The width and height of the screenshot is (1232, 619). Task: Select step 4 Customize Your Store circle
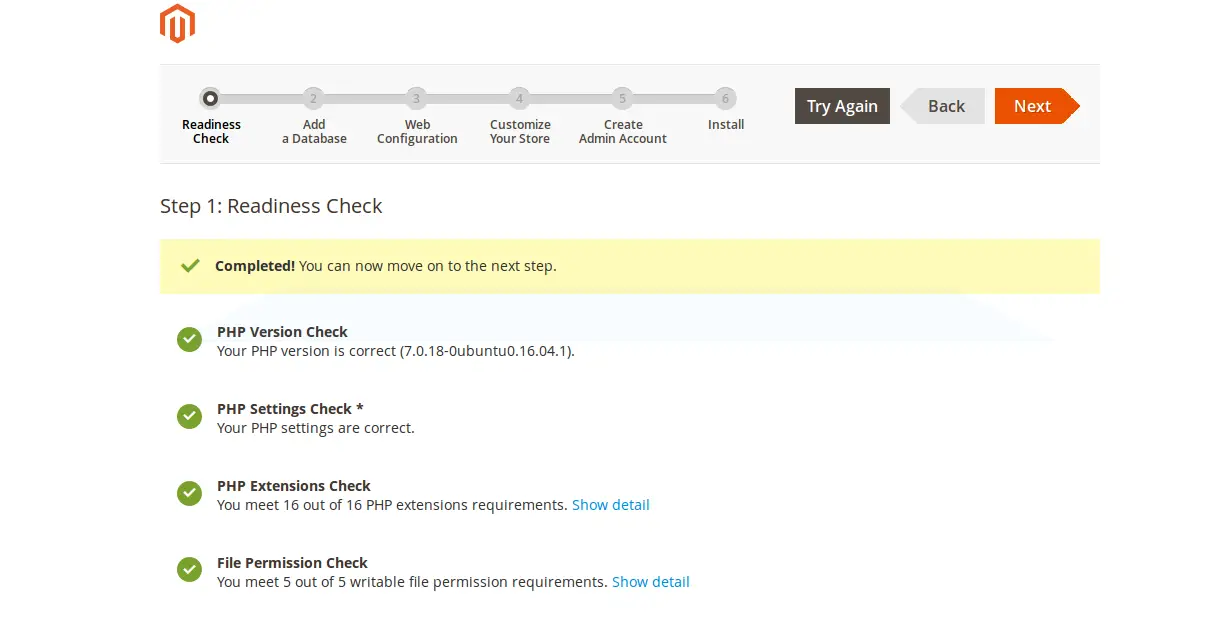(519, 98)
